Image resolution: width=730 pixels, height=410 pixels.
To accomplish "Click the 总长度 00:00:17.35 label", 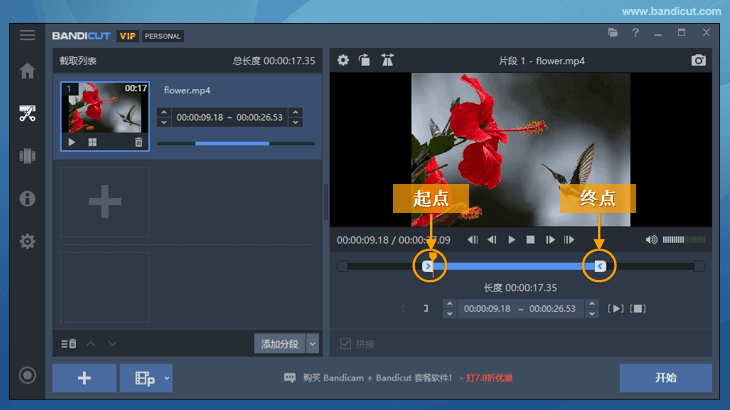I will click(274, 61).
